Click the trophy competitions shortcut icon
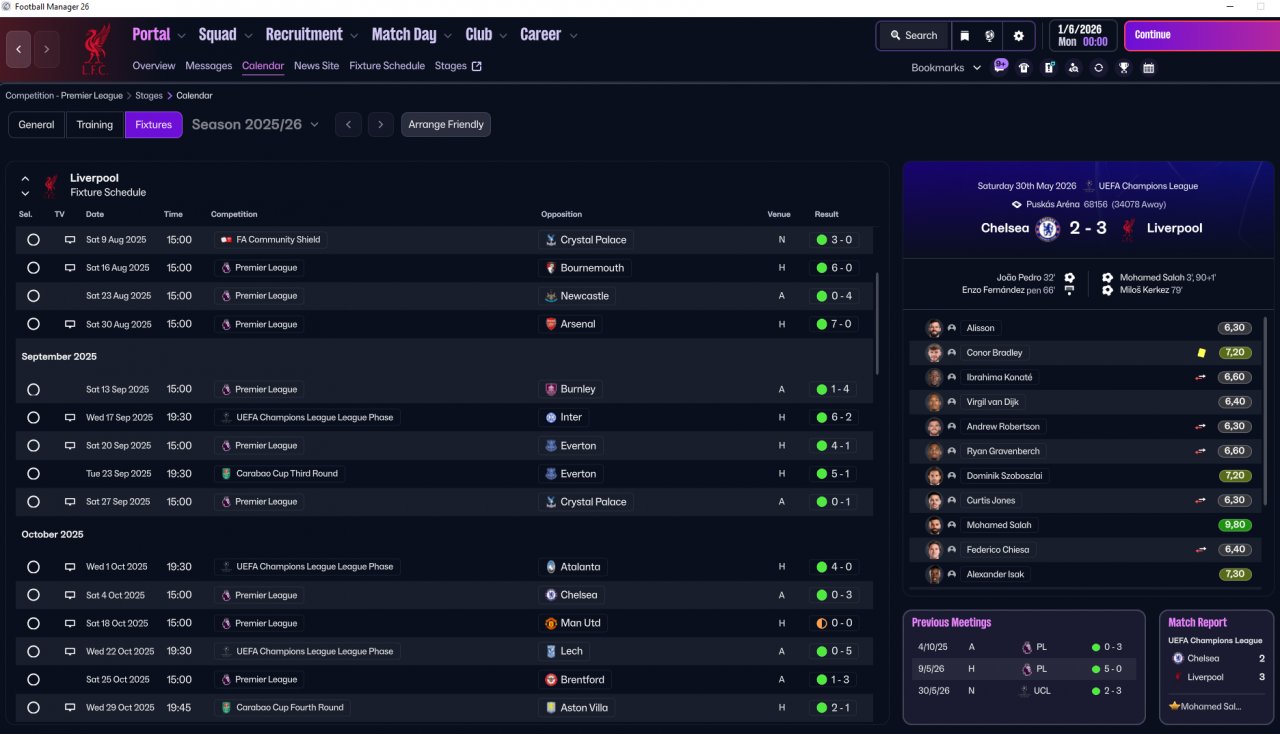The height and width of the screenshot is (734, 1280). 1124,68
